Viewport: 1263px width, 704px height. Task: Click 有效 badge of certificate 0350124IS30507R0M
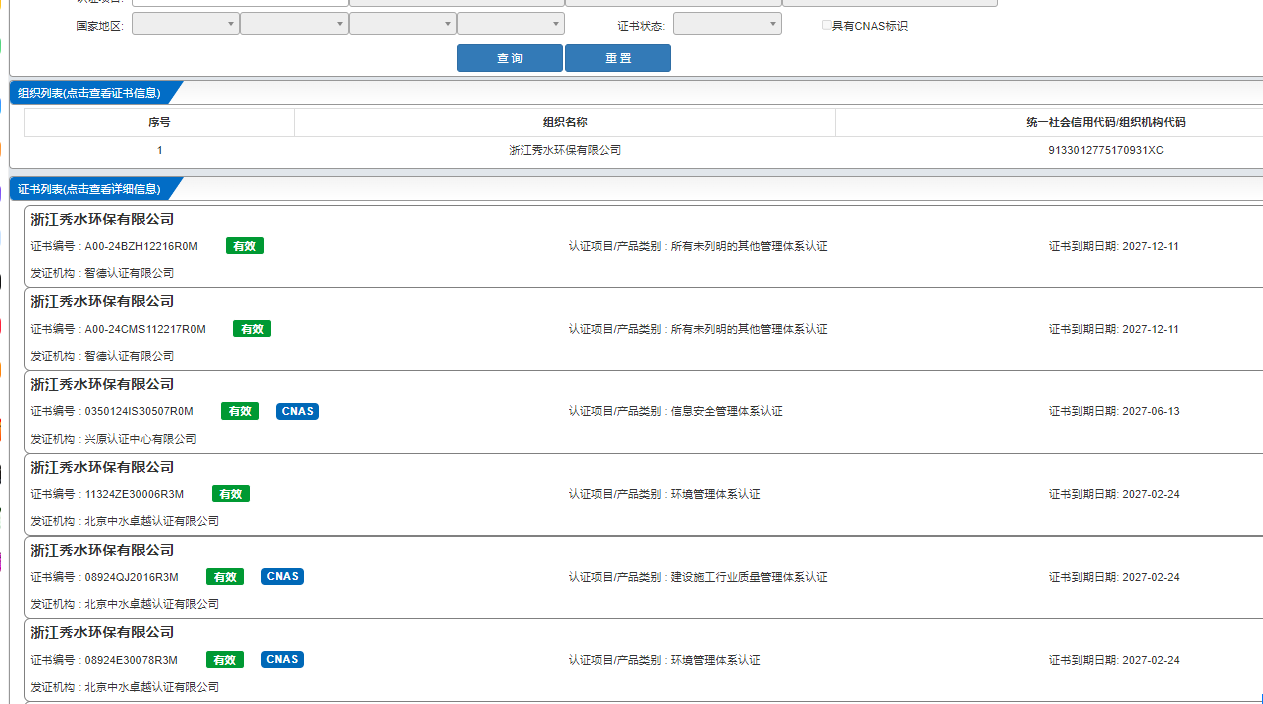(240, 411)
